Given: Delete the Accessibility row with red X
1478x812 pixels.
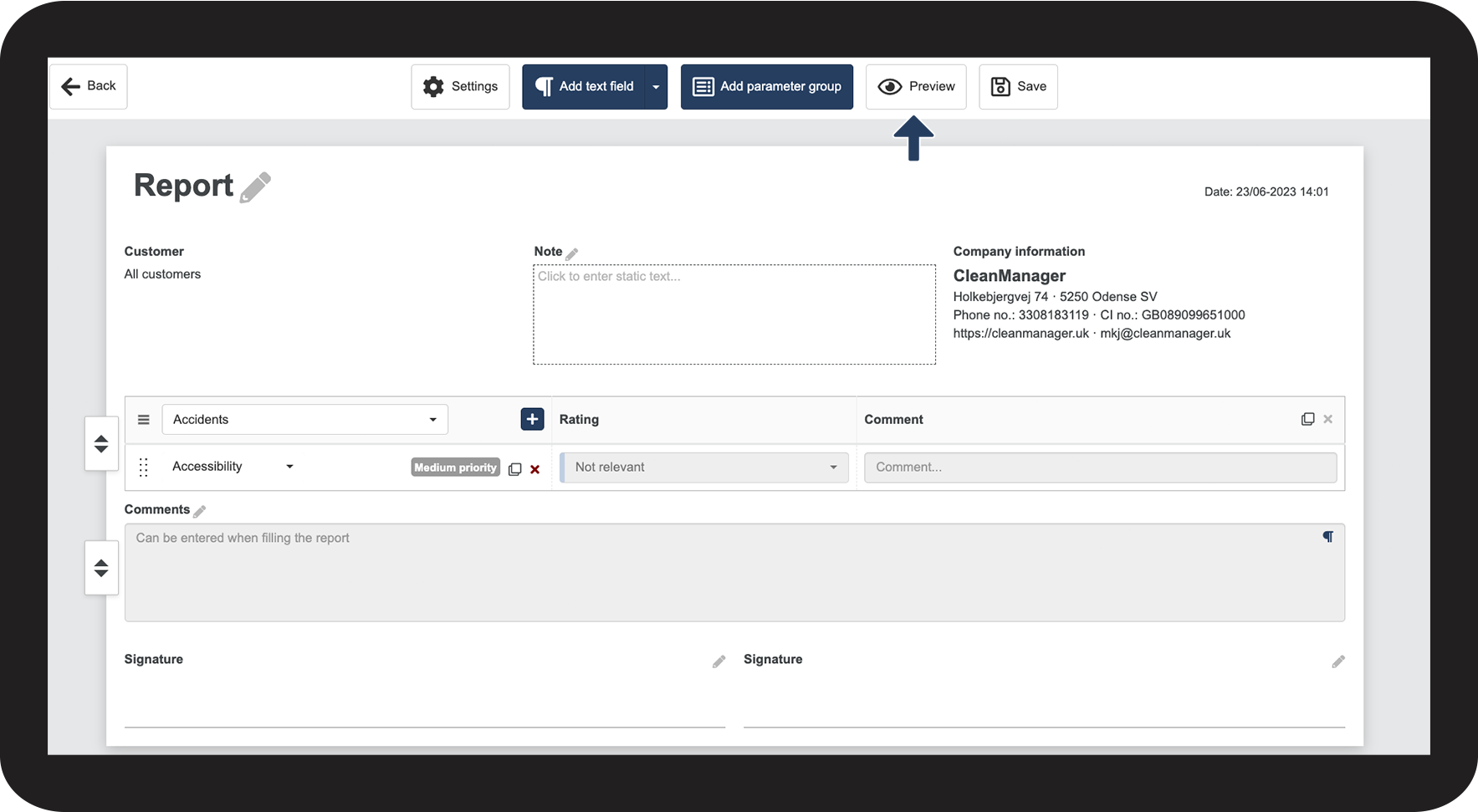Looking at the screenshot, I should 535,469.
